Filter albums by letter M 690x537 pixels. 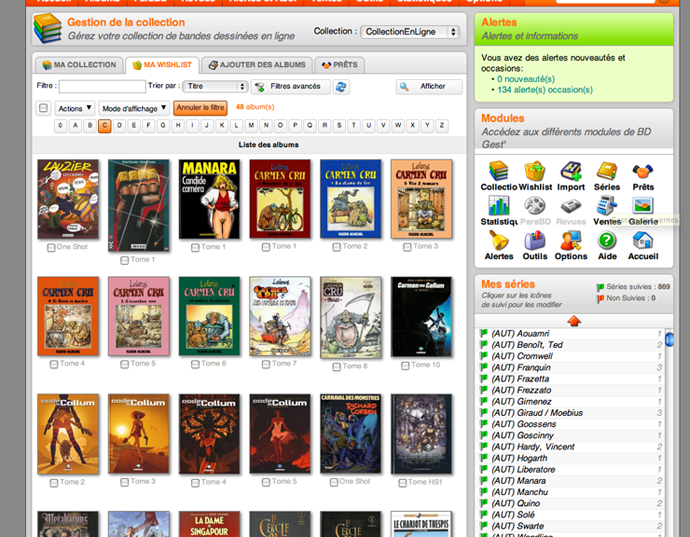coord(251,125)
